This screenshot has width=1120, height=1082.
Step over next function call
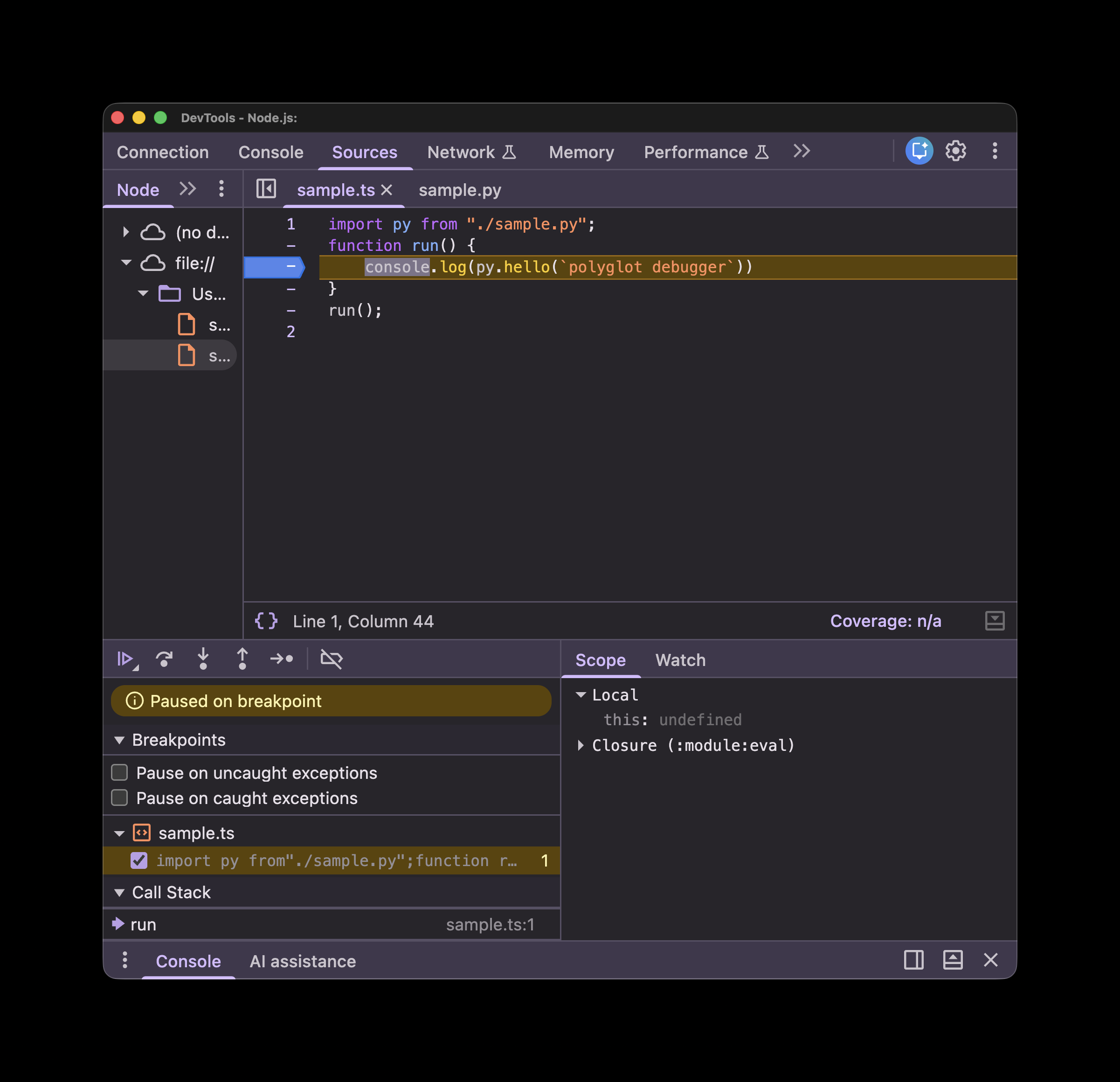(165, 659)
